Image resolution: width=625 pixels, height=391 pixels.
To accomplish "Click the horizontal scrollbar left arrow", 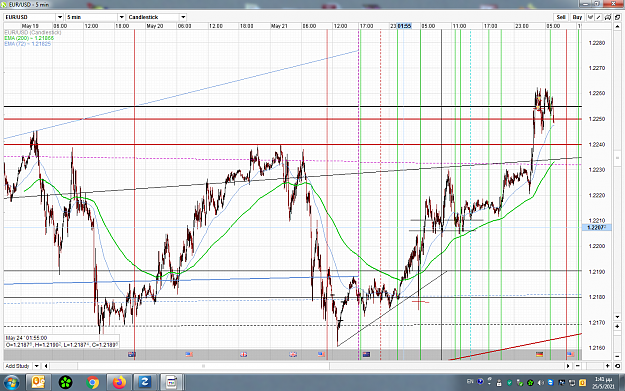I will click(x=46, y=365).
